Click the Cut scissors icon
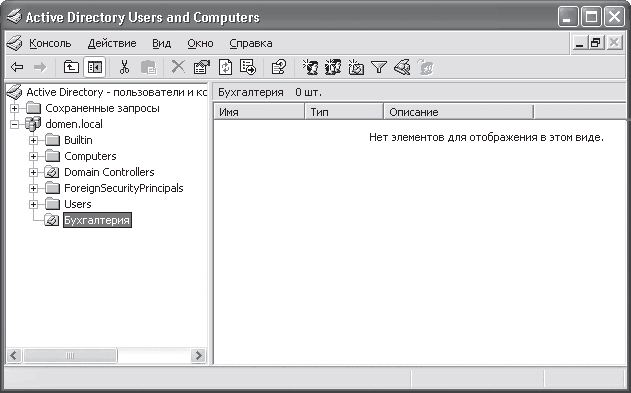The image size is (631, 393). 124,67
